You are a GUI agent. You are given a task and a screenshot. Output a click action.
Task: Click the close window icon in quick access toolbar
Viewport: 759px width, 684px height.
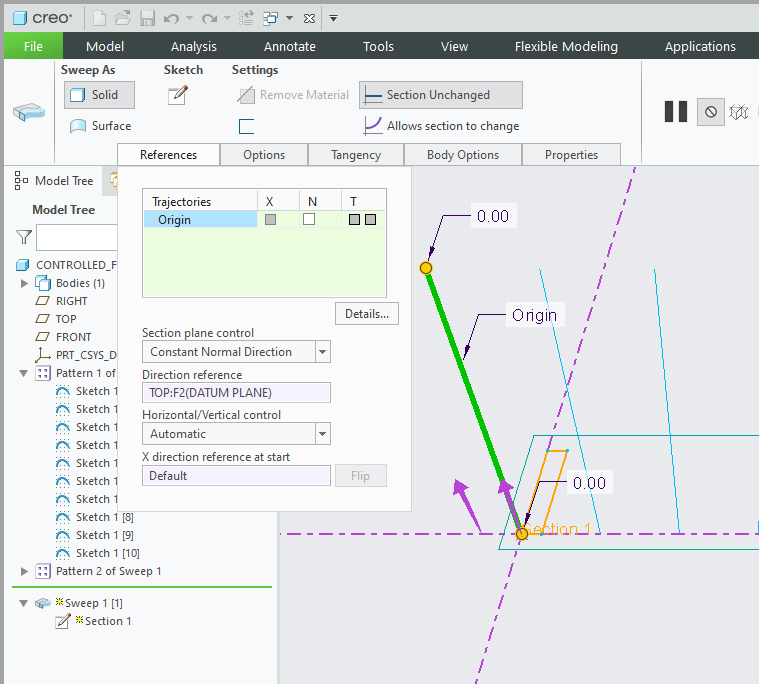point(308,18)
